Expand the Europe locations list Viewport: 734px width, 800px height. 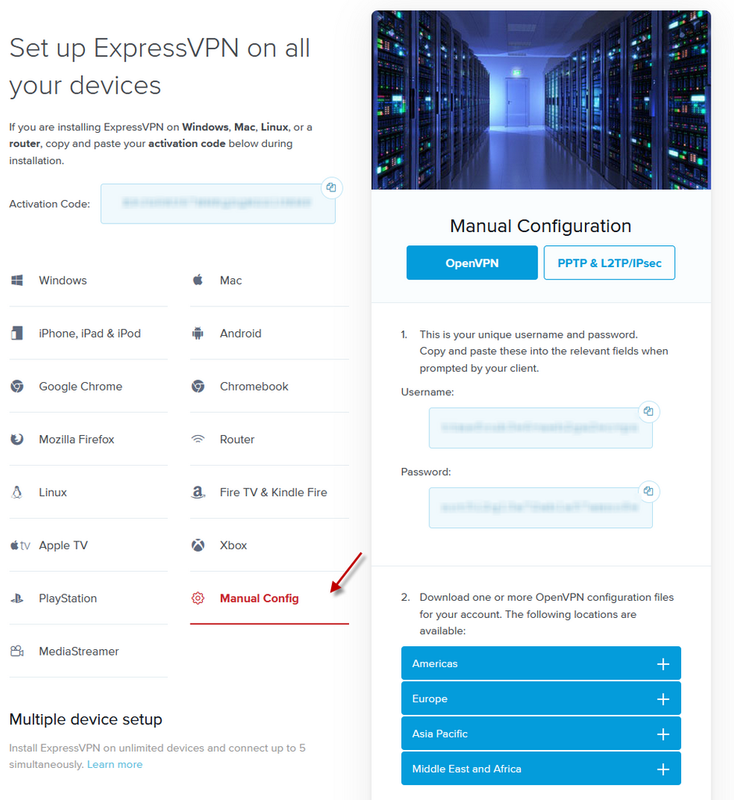coord(541,698)
